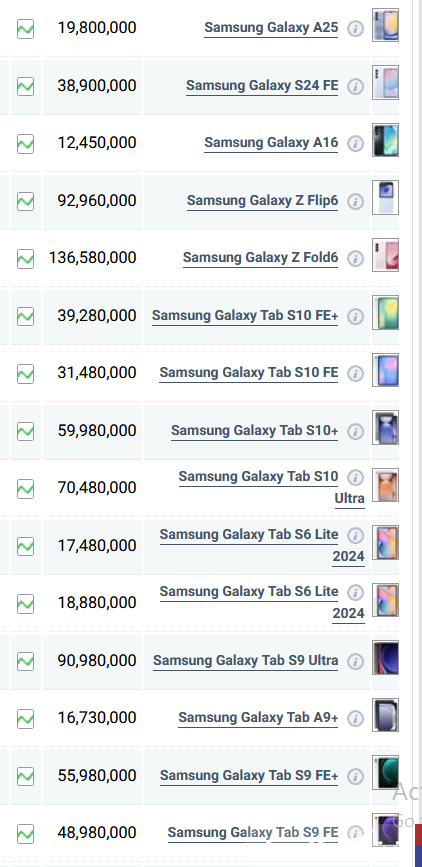422x867 pixels.
Task: Open Galaxy Tab S6 Lite 2024 link priced 17,480,000
Action: pos(262,545)
